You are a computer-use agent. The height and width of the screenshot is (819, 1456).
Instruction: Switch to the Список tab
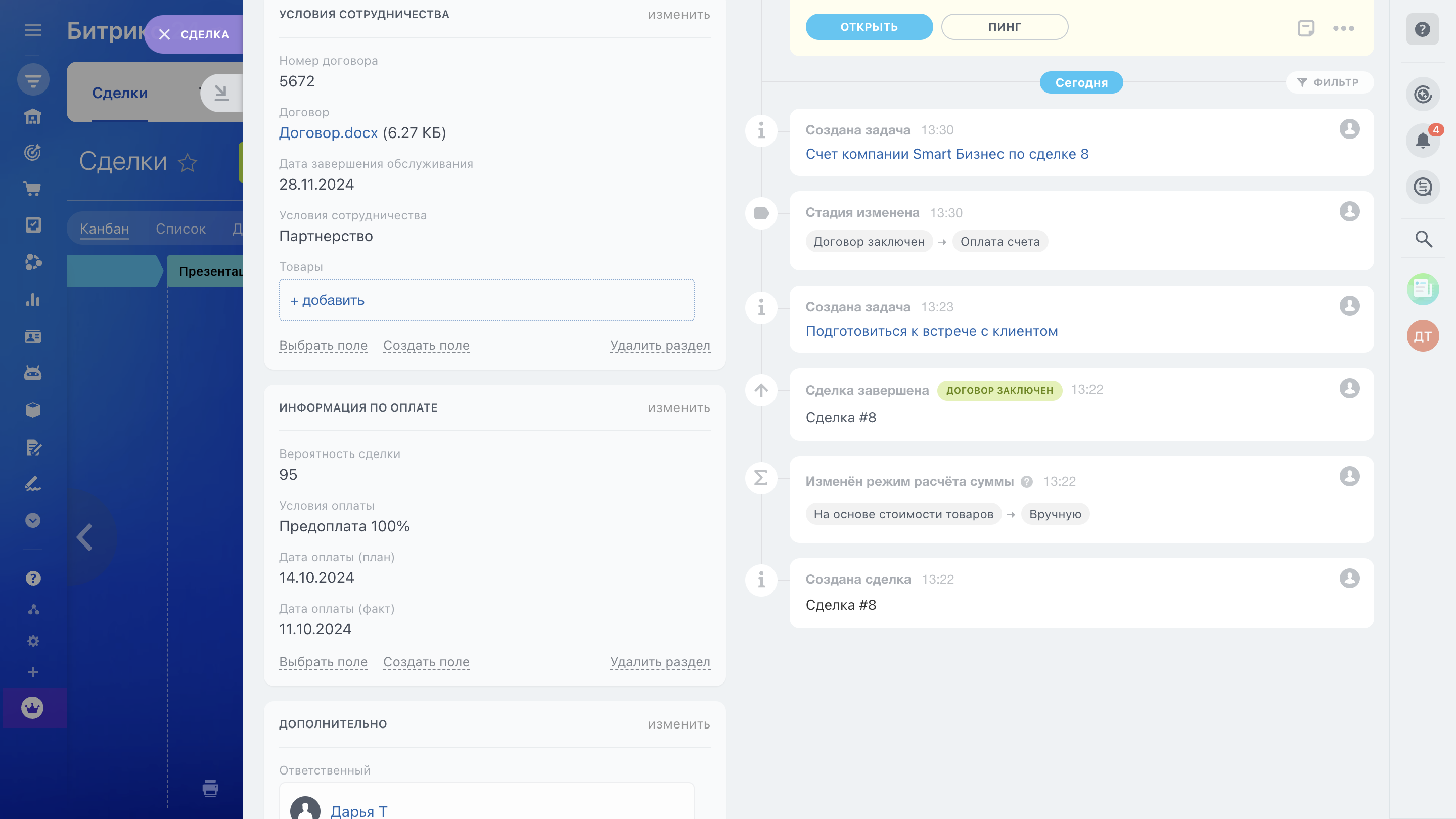coord(180,229)
